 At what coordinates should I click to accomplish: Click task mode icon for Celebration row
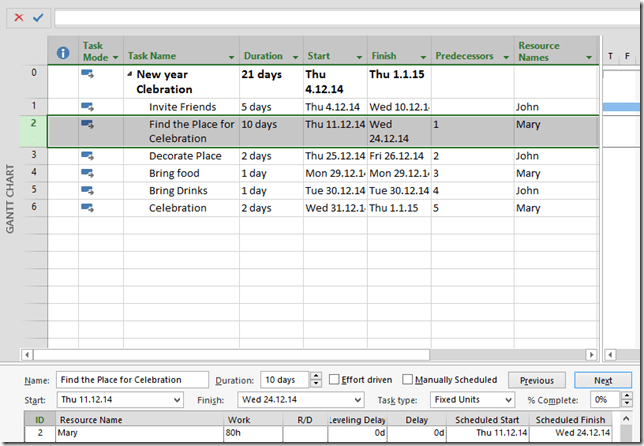click(x=87, y=207)
